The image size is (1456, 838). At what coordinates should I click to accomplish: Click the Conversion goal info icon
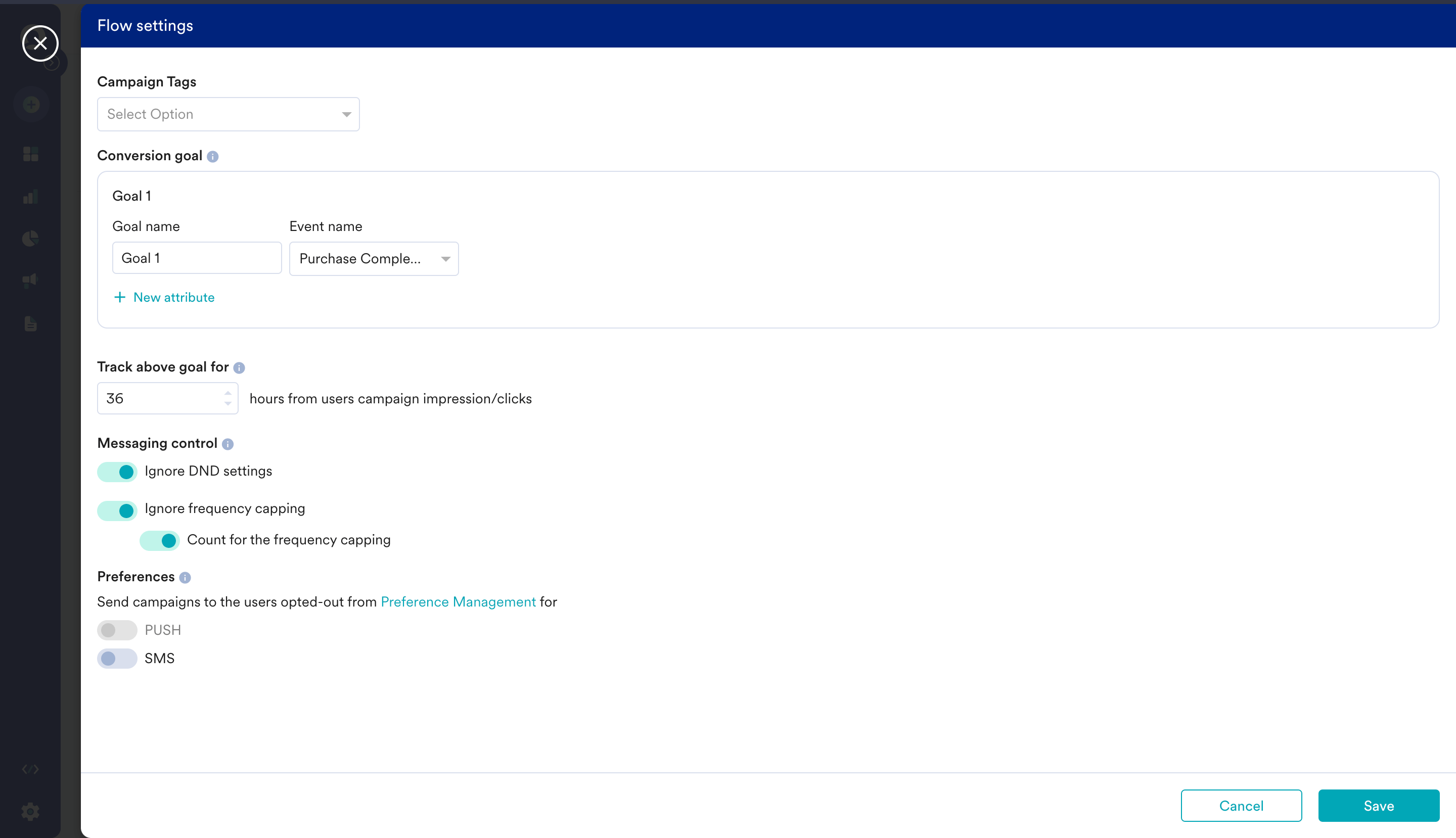pos(212,157)
